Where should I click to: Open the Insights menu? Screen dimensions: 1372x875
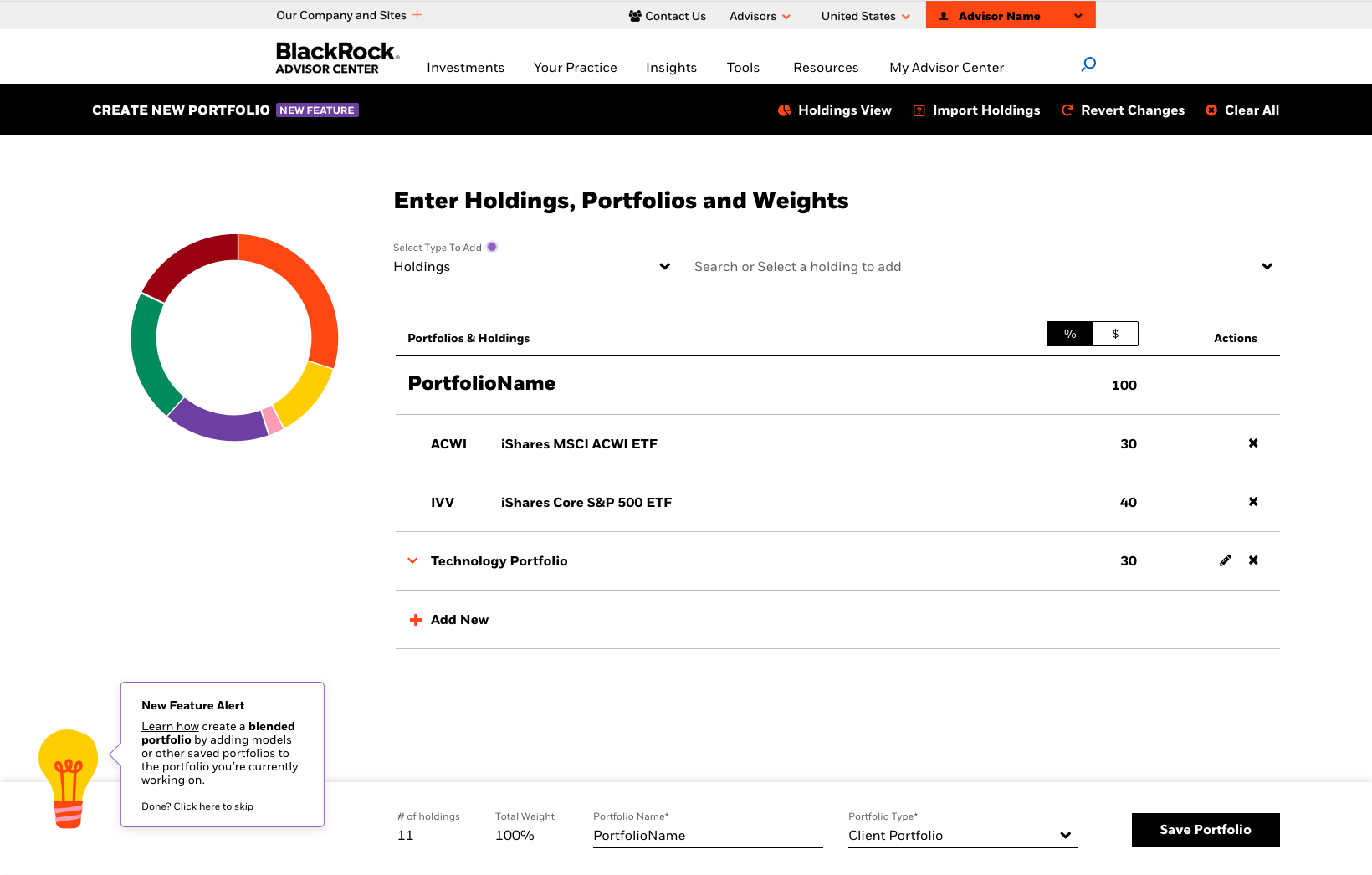pyautogui.click(x=671, y=68)
